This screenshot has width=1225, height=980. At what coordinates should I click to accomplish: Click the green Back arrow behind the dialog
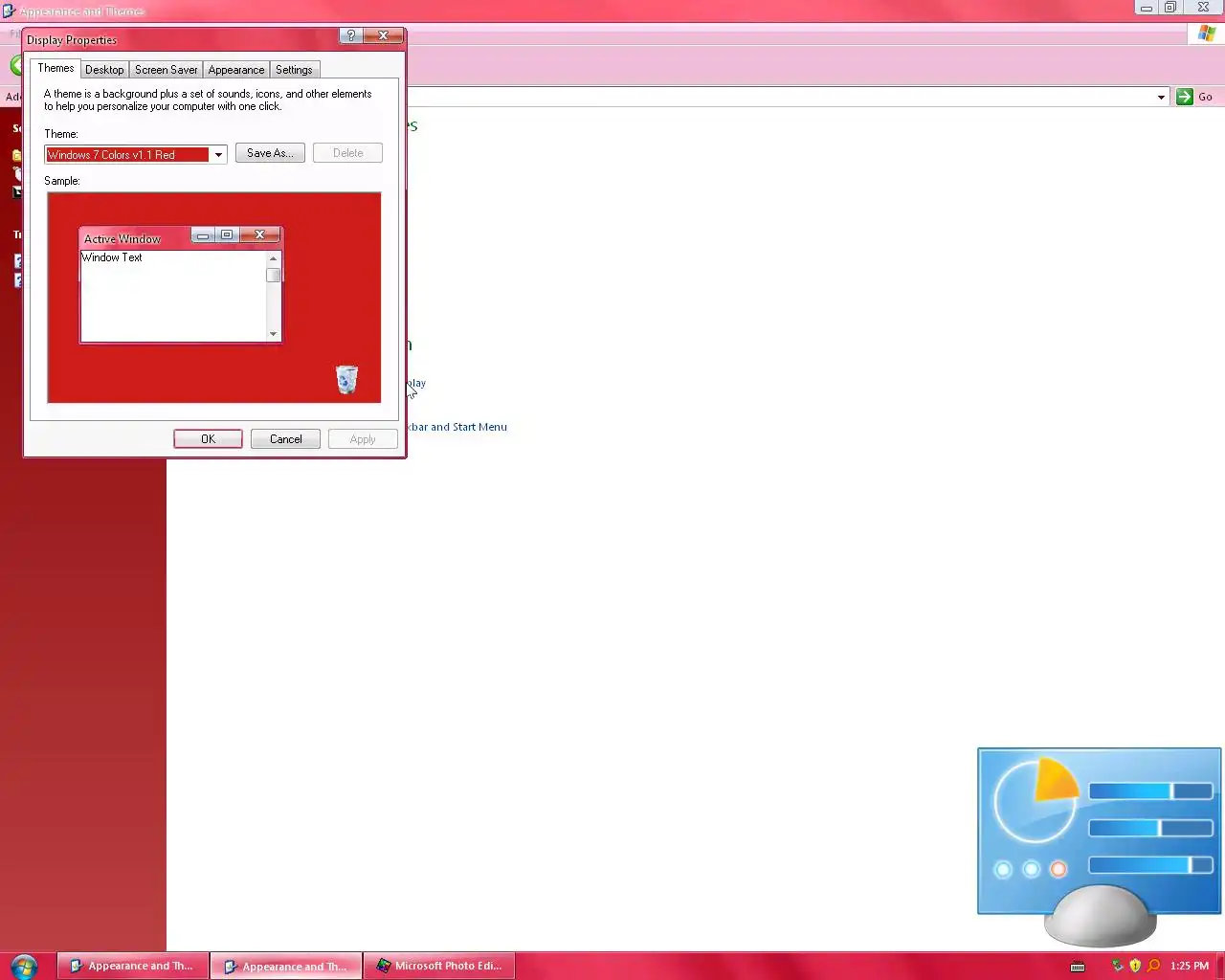pos(15,65)
